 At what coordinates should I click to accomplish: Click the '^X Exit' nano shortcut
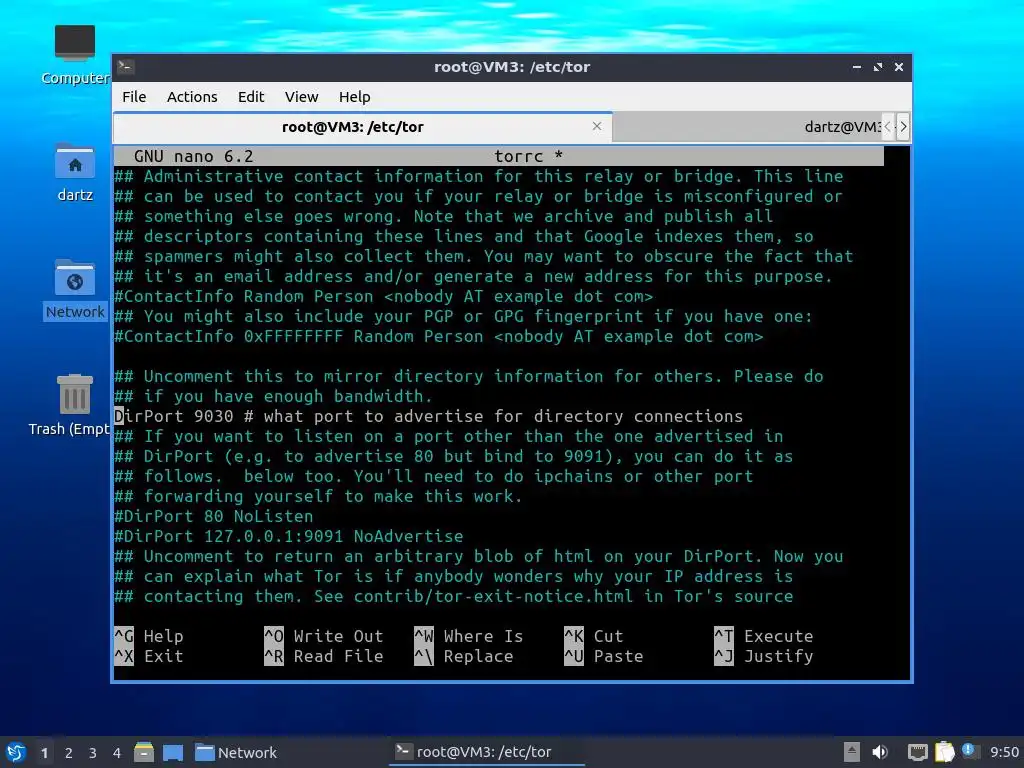[149, 656]
